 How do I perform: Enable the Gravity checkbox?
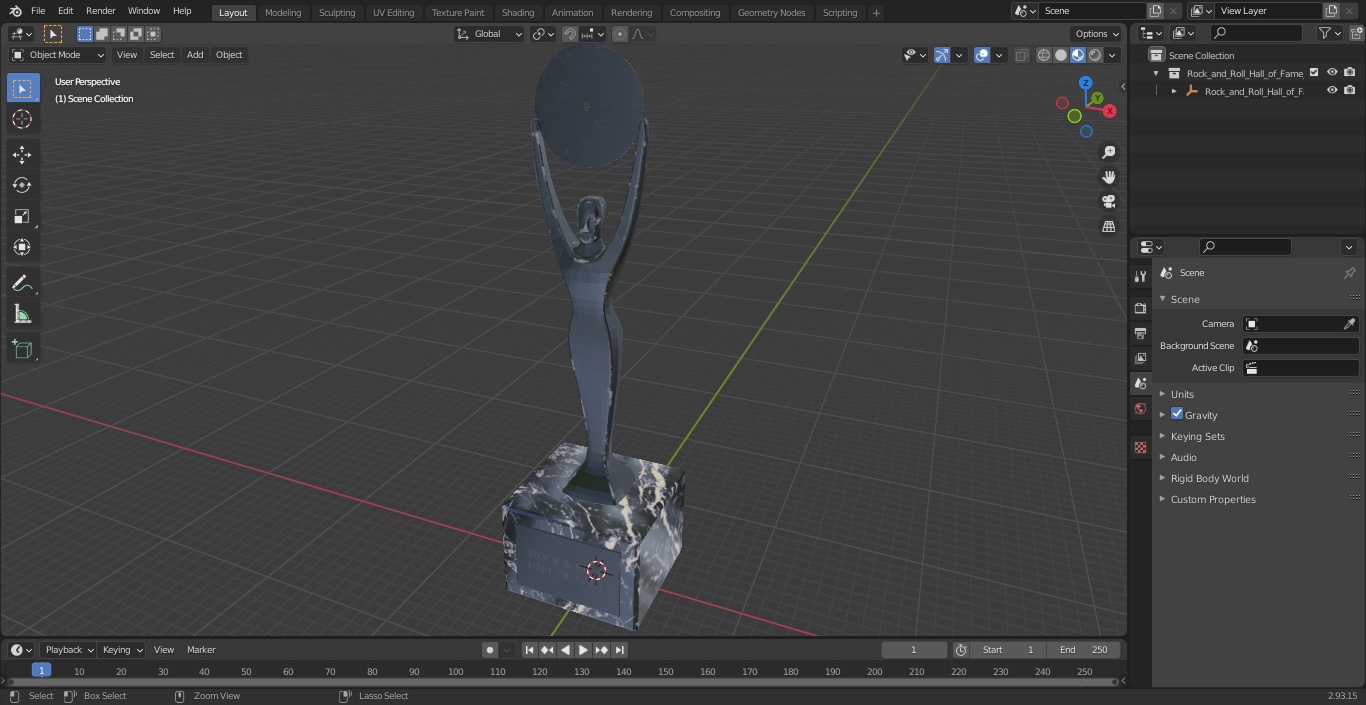click(1177, 414)
